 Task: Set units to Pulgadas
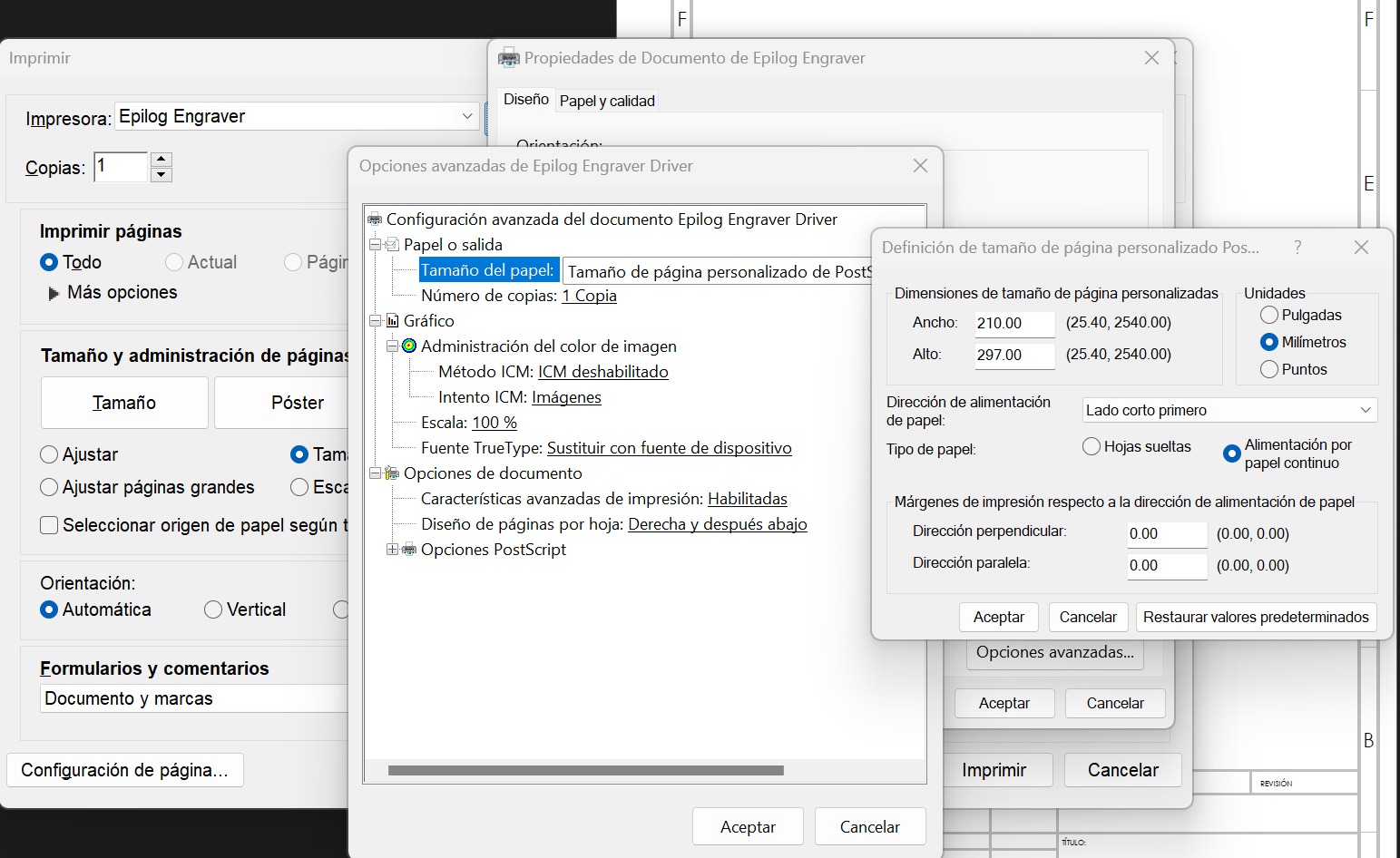point(1269,315)
